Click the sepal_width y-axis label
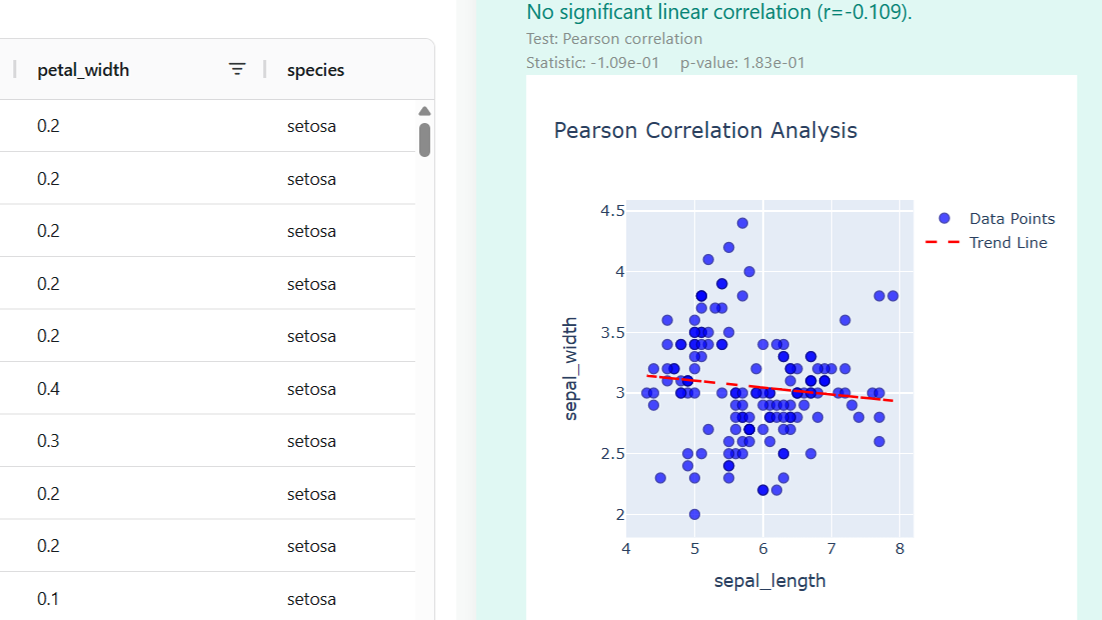Viewport: 1102px width, 620px height. pos(570,369)
